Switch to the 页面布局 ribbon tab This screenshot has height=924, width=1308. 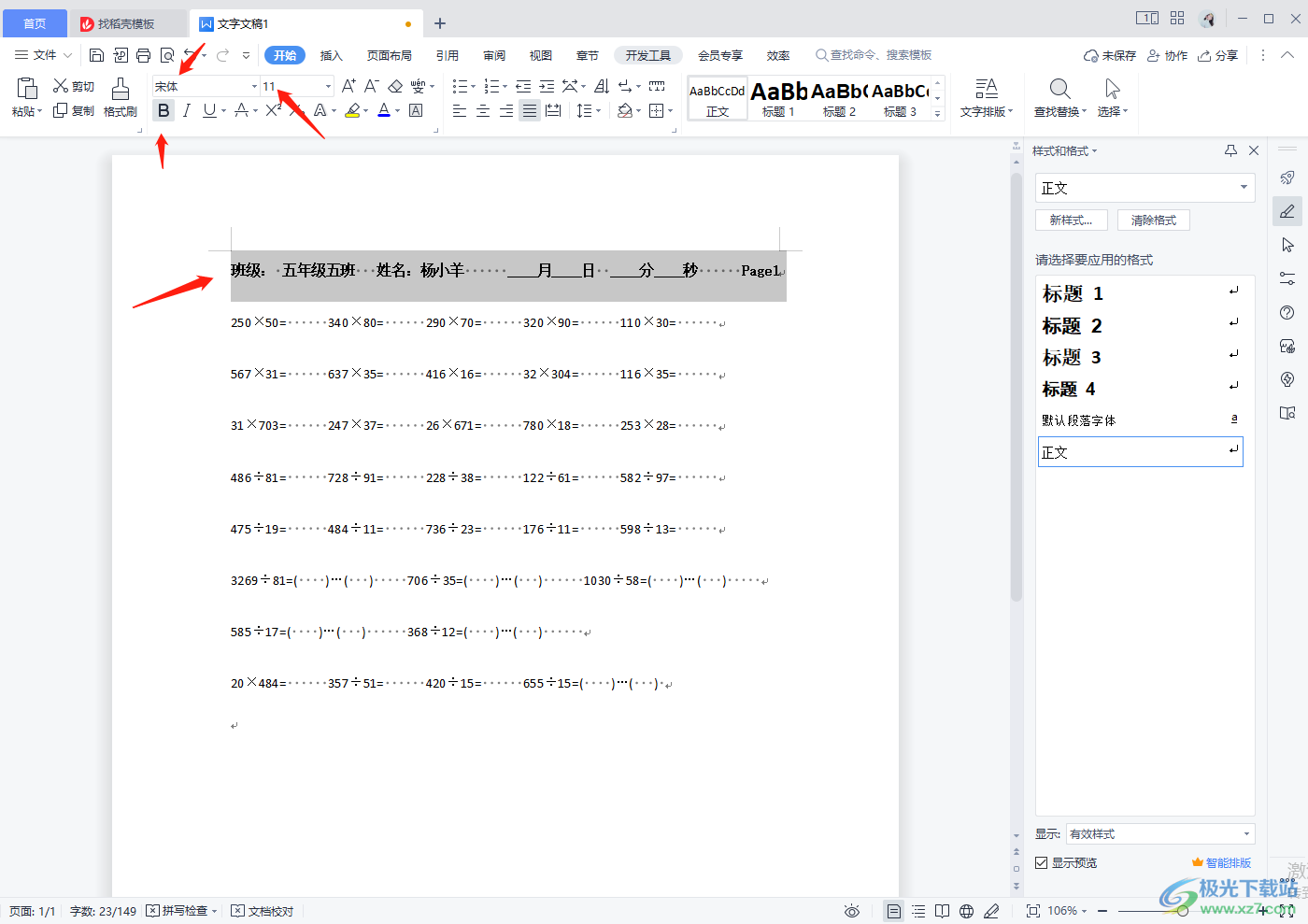390,55
